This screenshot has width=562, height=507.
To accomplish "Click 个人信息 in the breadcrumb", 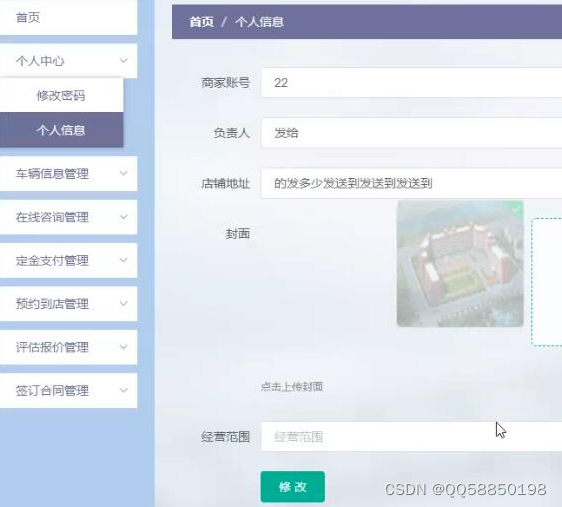I will (259, 22).
